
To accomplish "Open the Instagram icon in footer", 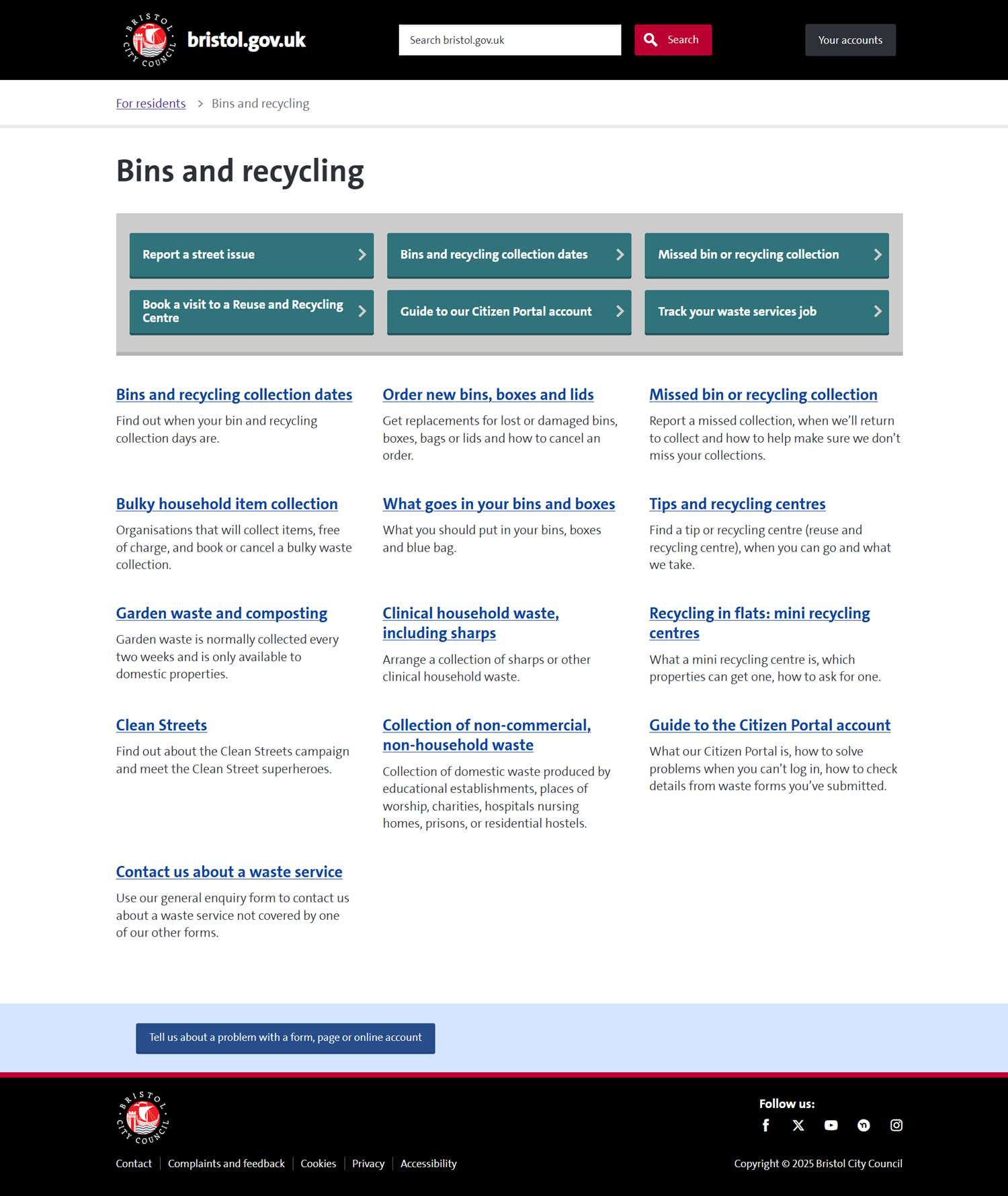I will coord(896,1125).
